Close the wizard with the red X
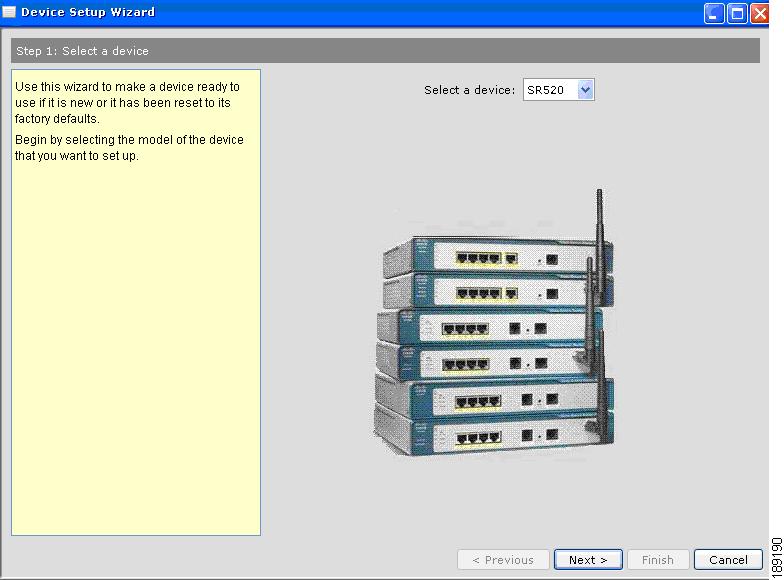The image size is (784, 580). tap(760, 13)
